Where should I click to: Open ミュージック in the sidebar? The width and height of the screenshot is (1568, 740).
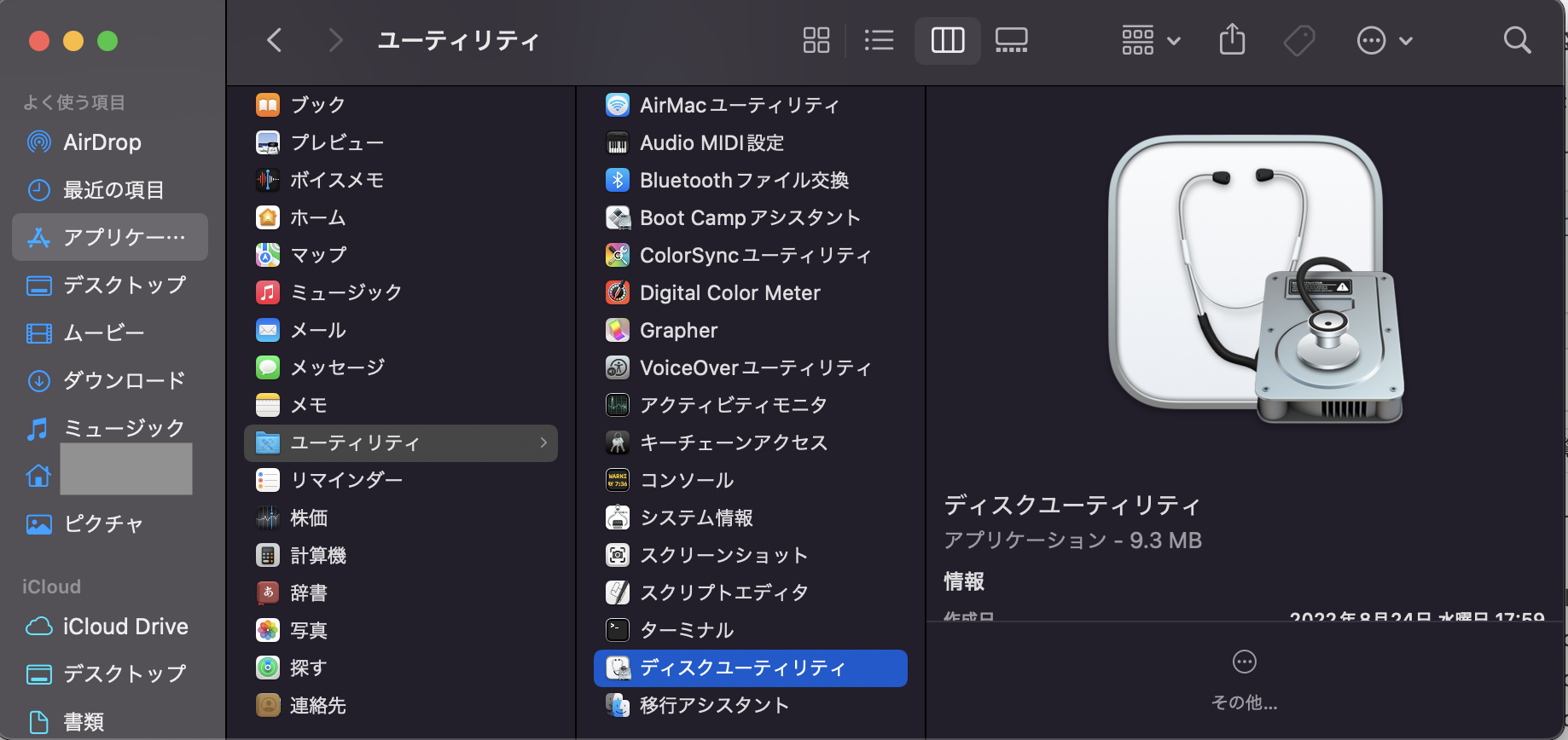pyautogui.click(x=110, y=428)
